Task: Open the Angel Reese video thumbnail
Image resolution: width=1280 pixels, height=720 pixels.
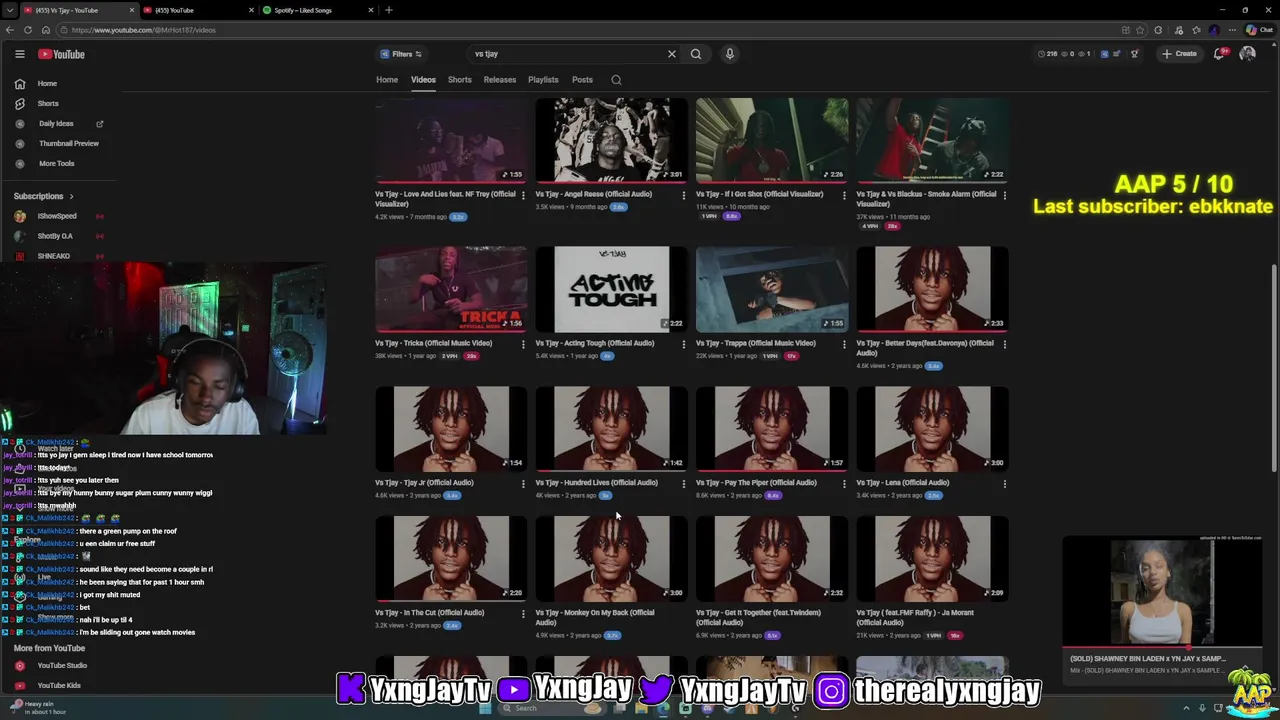Action: (612, 139)
